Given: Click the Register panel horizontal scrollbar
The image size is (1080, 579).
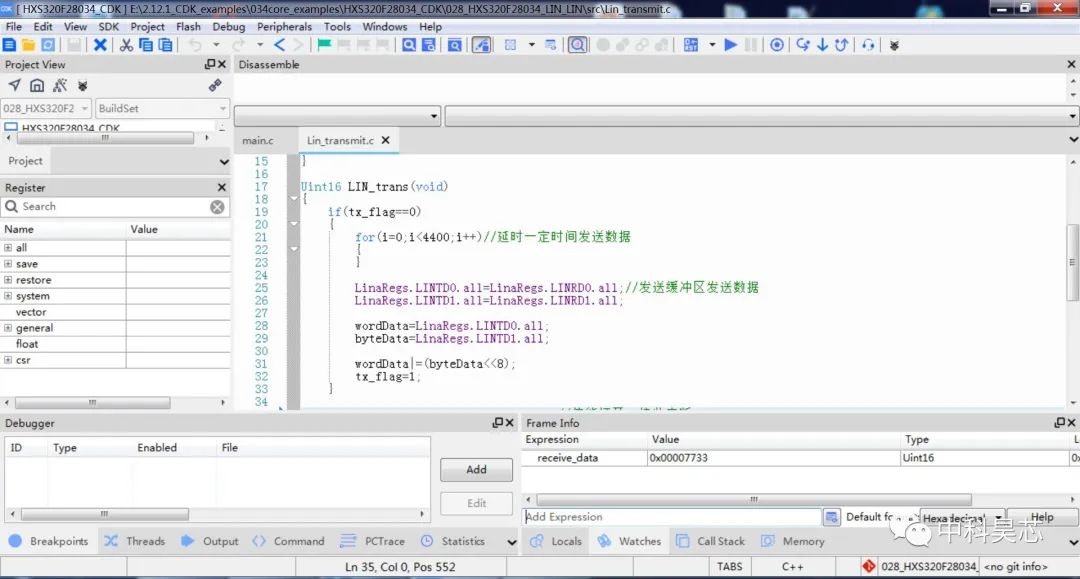Looking at the screenshot, I should 92,402.
